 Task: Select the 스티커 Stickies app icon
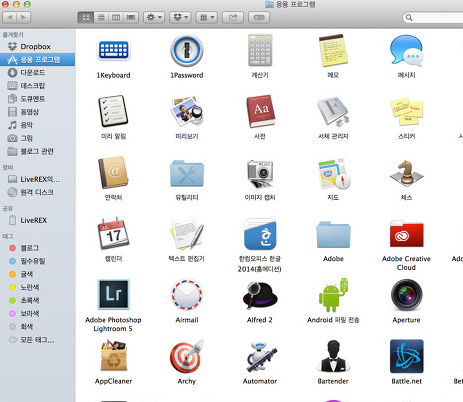[406, 112]
